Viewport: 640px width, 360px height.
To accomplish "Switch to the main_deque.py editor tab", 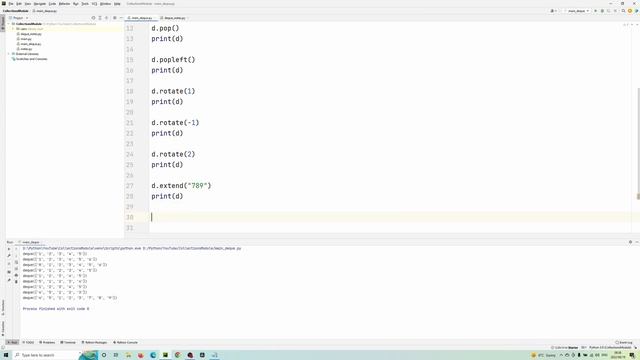I will (x=141, y=18).
